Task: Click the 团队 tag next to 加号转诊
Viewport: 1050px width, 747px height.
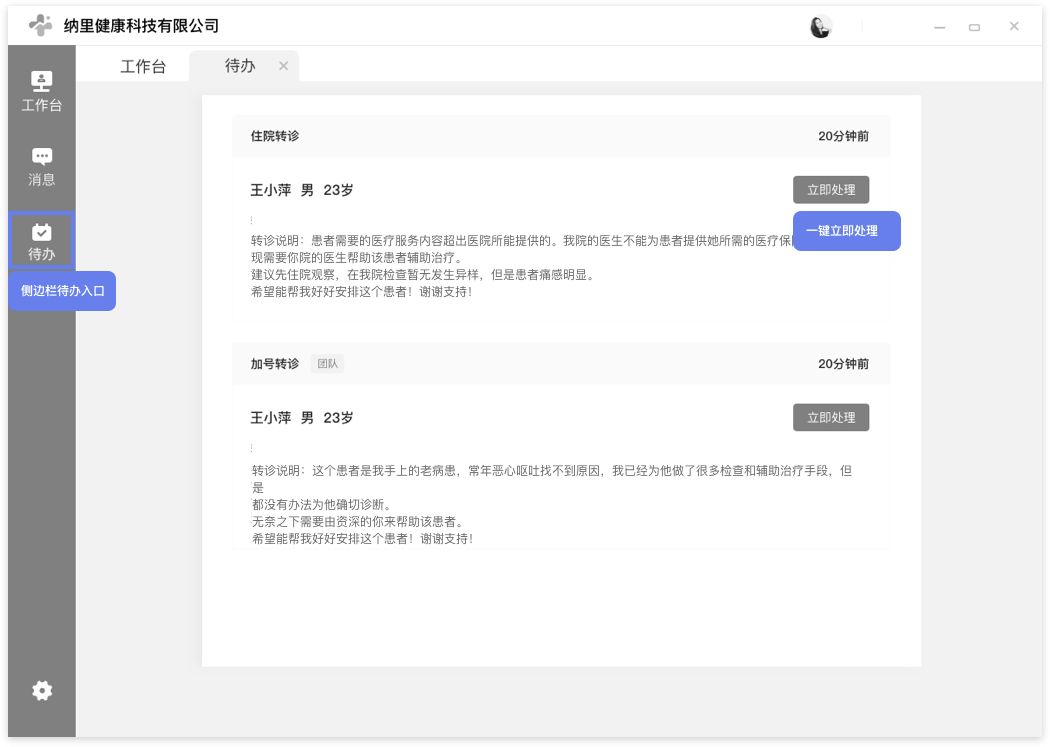Action: click(x=327, y=364)
